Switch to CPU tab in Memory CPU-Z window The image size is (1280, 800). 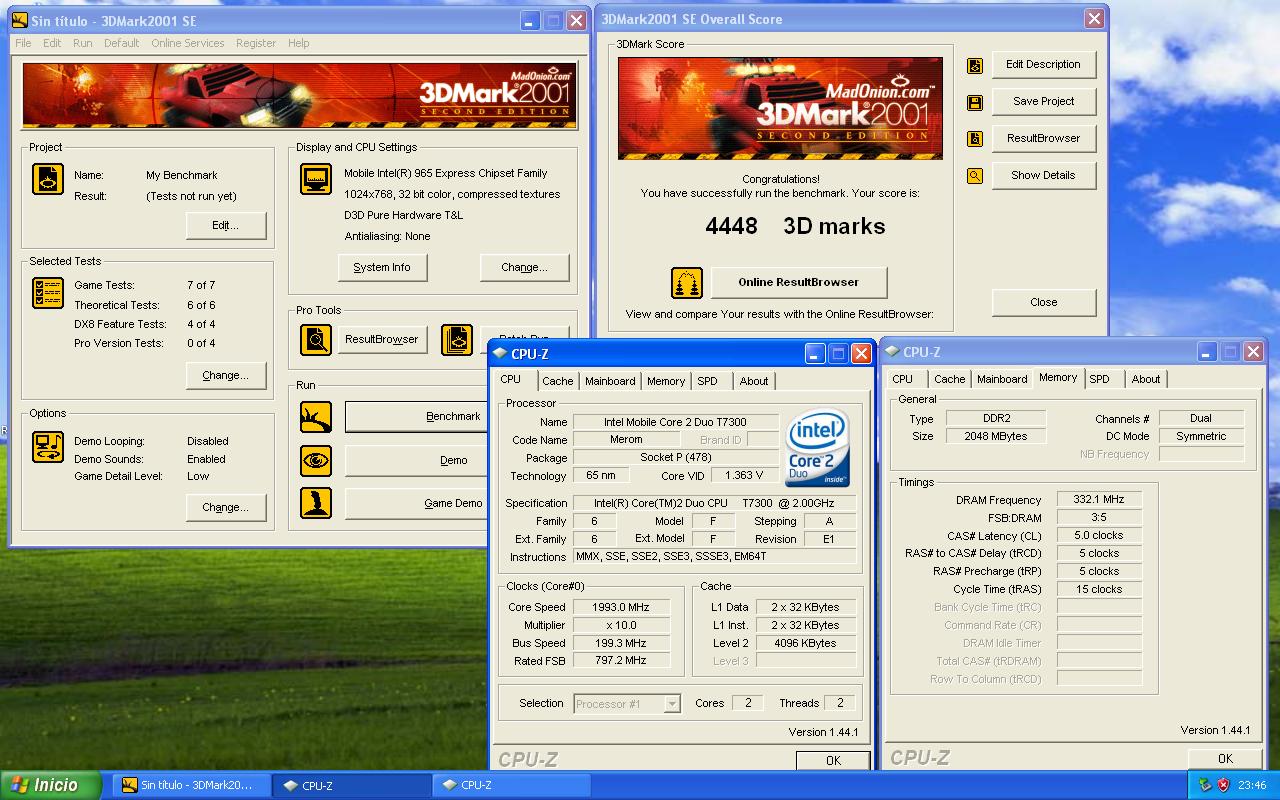(902, 379)
